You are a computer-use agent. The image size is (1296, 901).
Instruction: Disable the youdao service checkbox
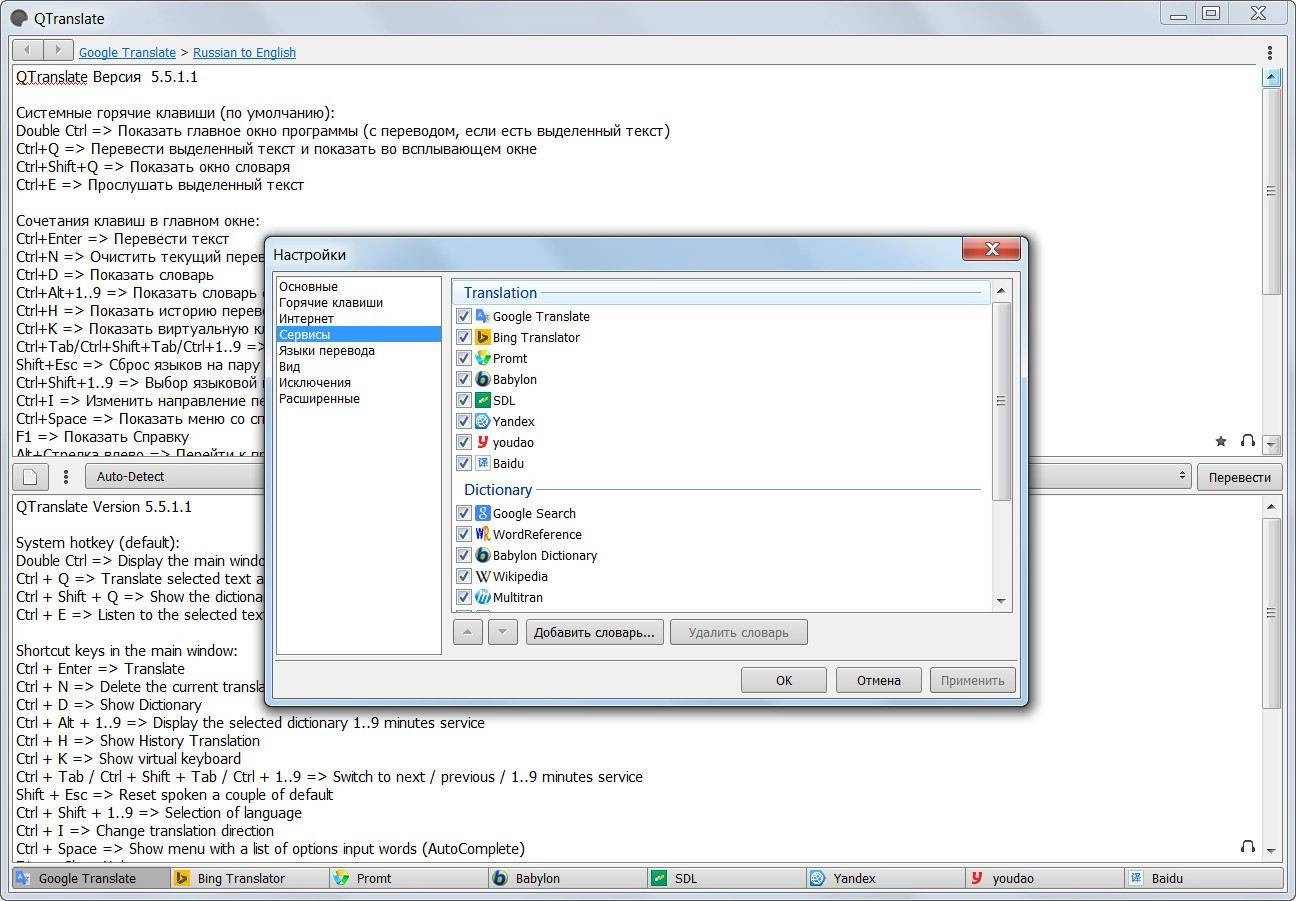(x=463, y=442)
